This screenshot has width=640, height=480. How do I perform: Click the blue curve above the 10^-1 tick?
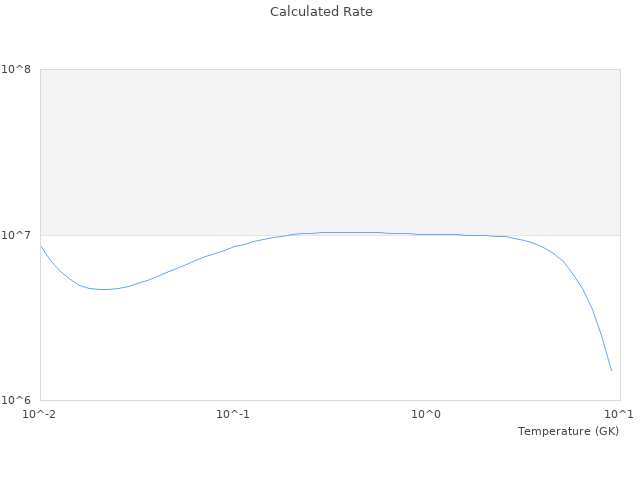pos(233,247)
